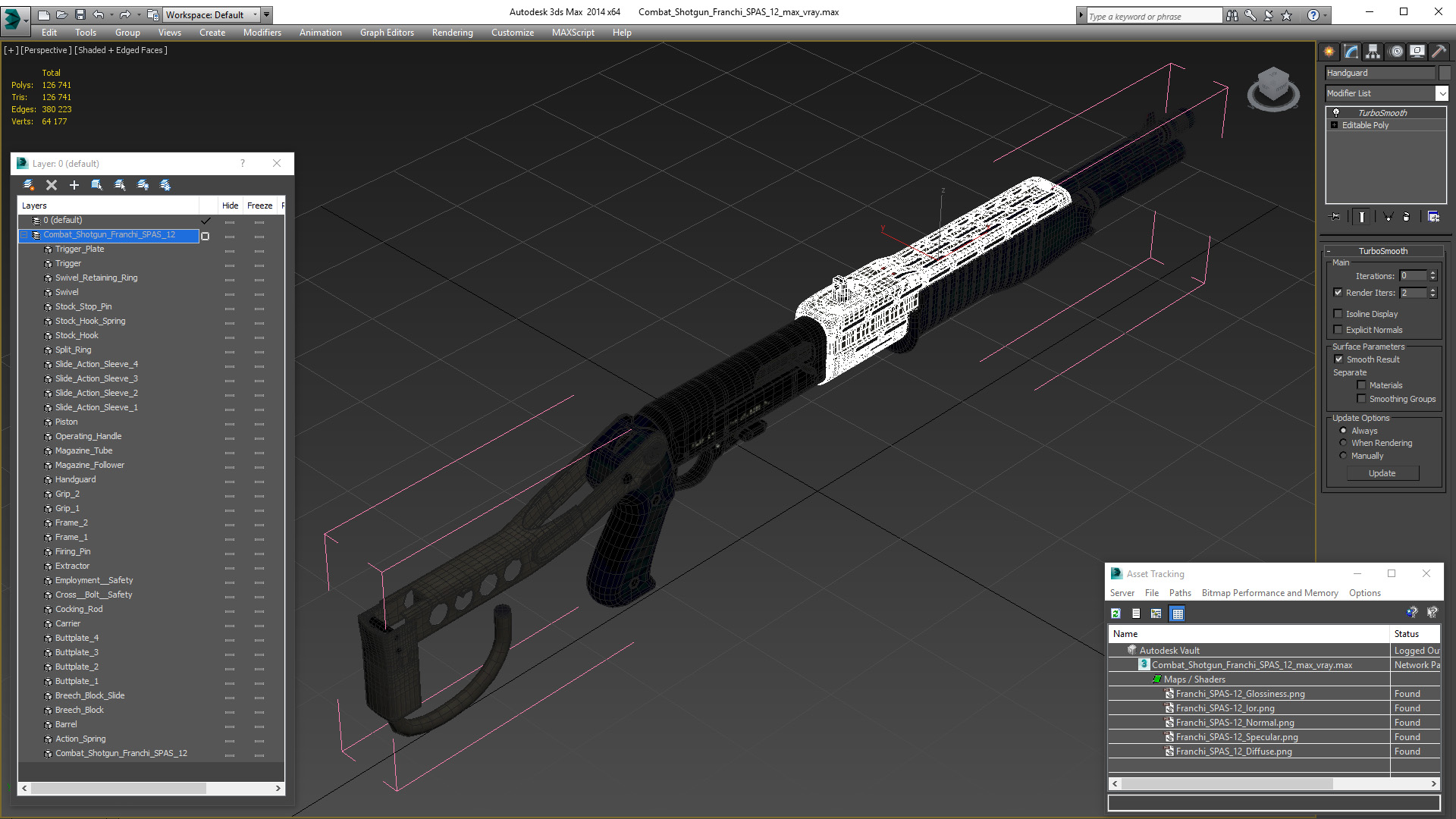Collapse the Combat_Shotgun_Franchi_SPAS_12 layer tree
This screenshot has height=819, width=1456.
(24, 235)
